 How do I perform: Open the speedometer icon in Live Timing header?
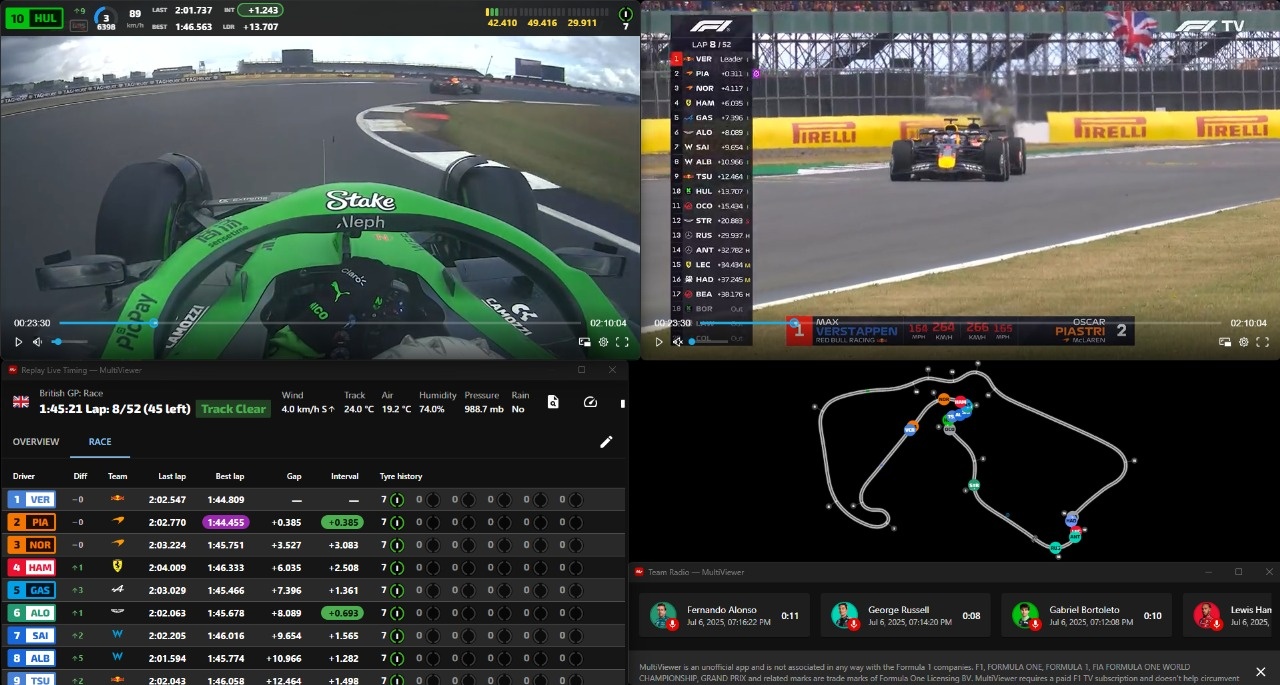tap(590, 402)
